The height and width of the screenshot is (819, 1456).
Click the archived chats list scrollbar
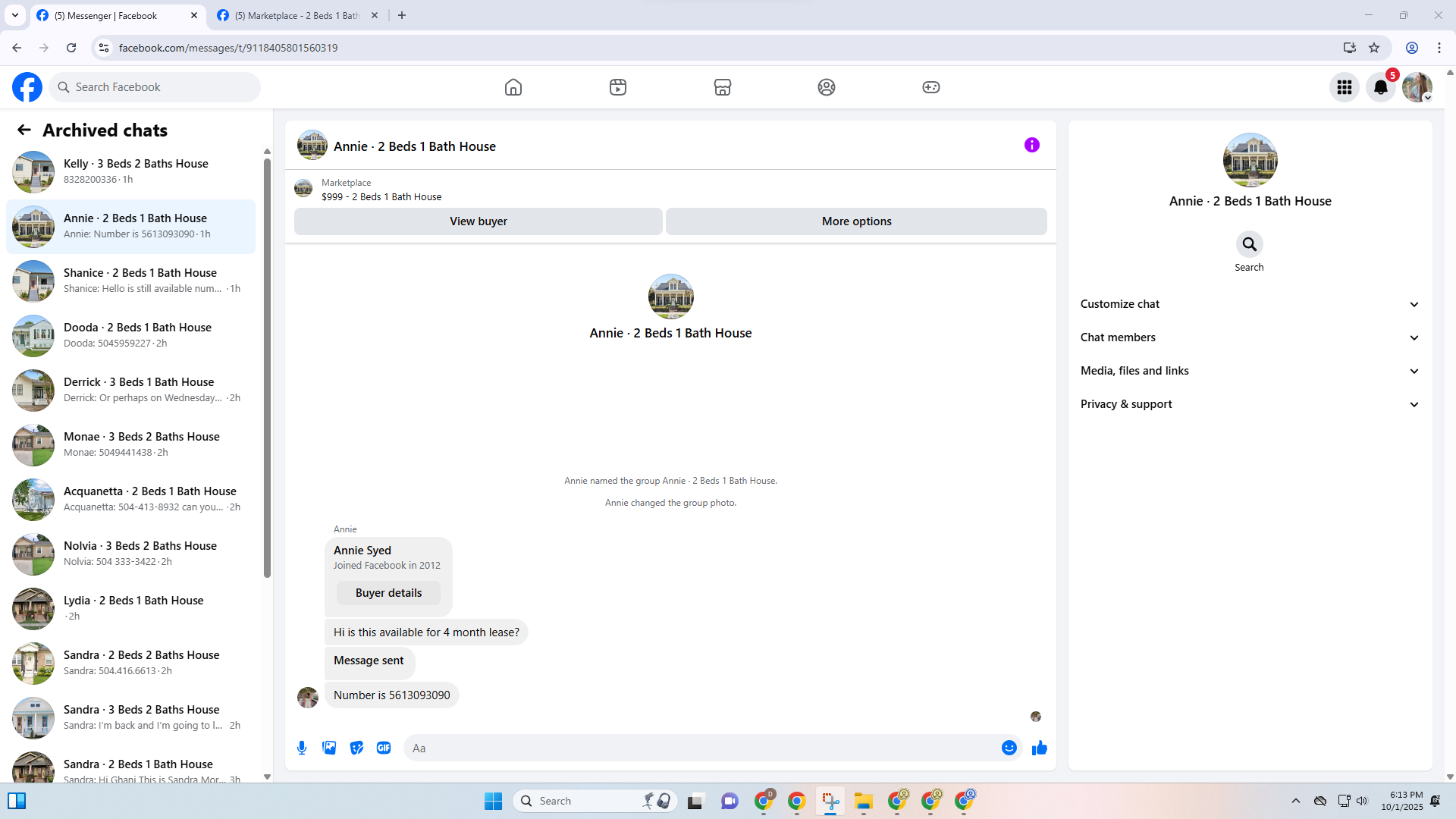267,368
